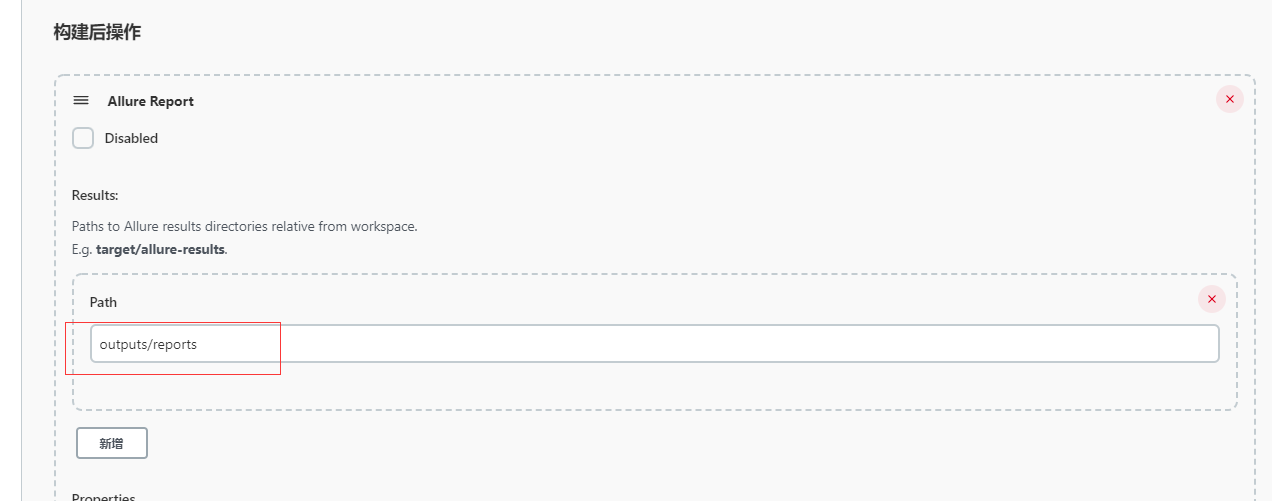The image size is (1272, 501).
Task: Grab the Allure Report drag handle icon
Action: coord(81,101)
